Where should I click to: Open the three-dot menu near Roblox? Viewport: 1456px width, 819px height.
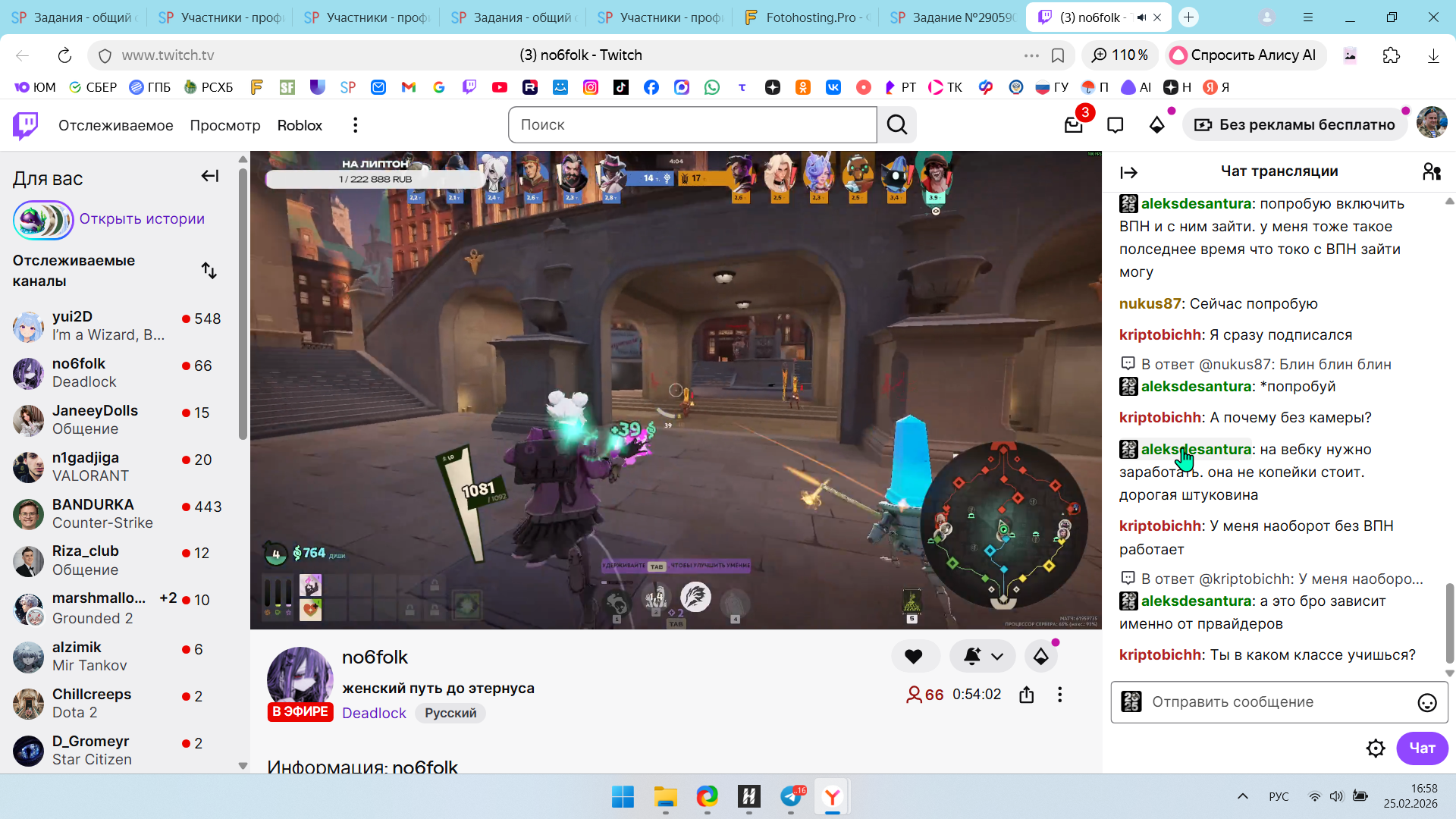tap(355, 125)
